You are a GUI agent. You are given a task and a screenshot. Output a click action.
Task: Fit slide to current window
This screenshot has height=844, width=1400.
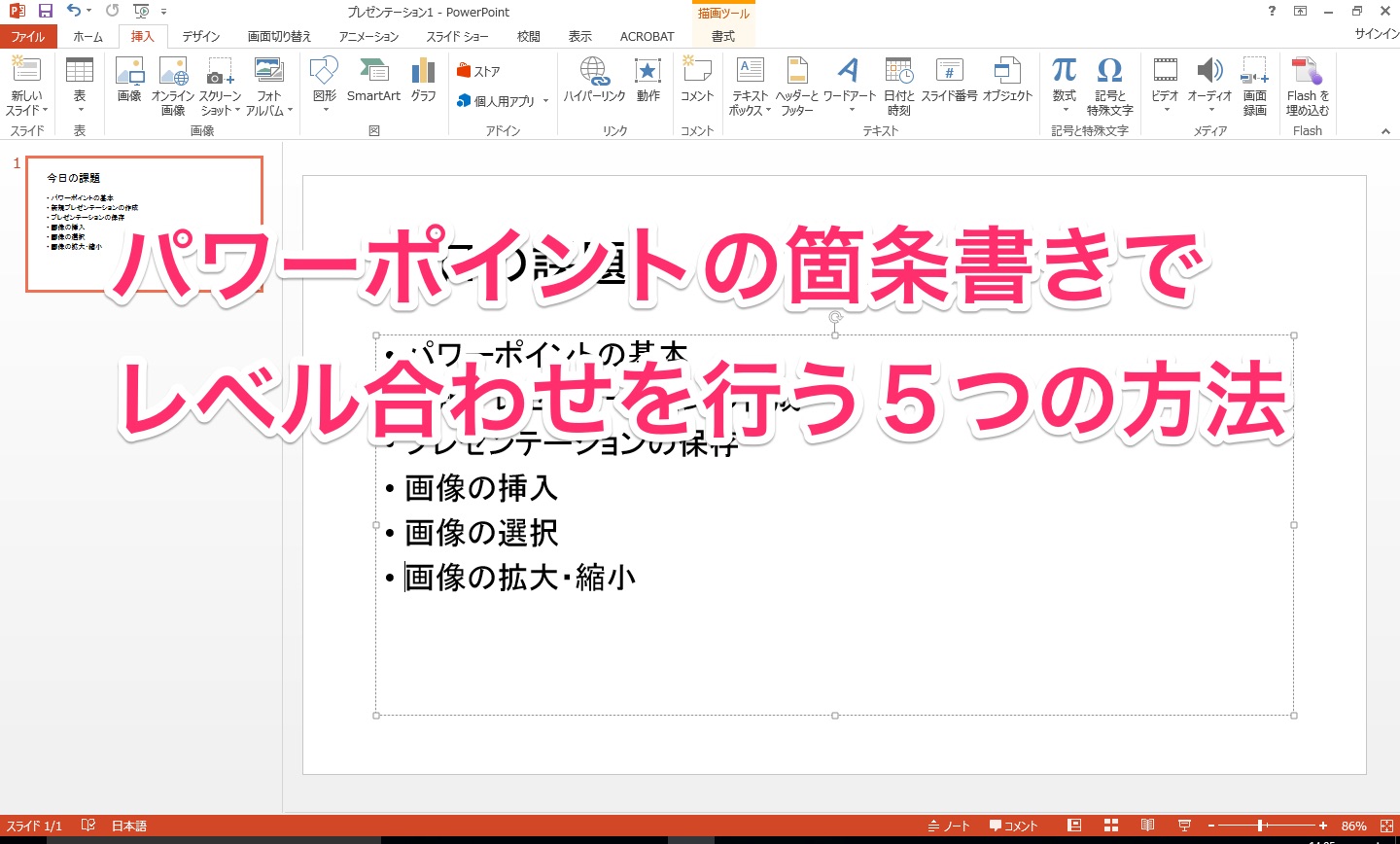pos(1386,826)
